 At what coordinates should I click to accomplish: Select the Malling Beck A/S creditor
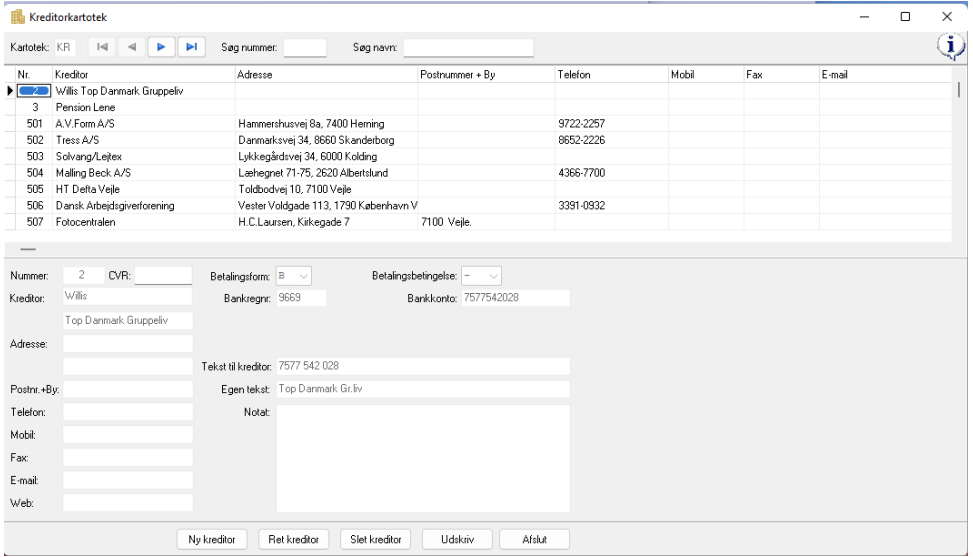tap(478, 172)
